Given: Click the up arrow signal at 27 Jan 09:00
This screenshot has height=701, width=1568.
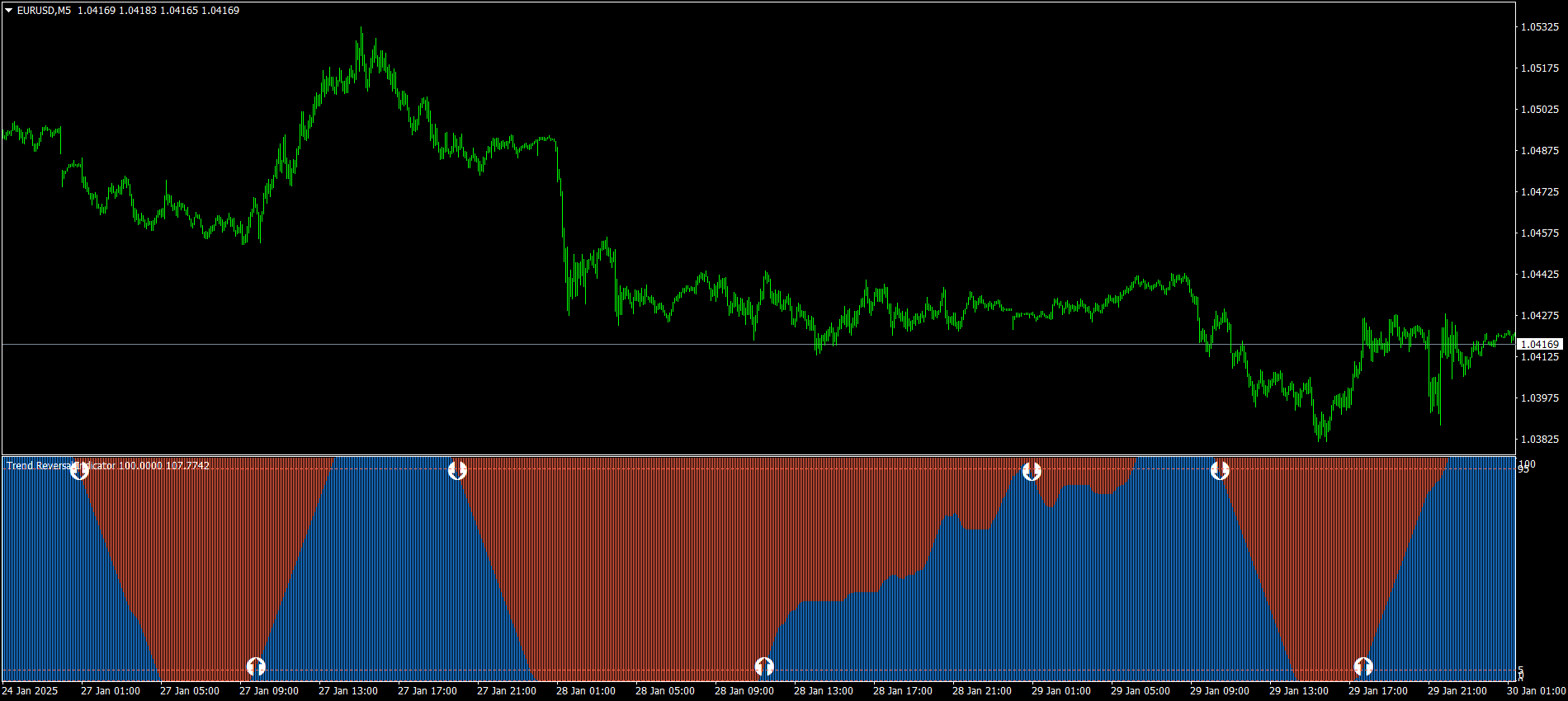Looking at the screenshot, I should [x=256, y=666].
